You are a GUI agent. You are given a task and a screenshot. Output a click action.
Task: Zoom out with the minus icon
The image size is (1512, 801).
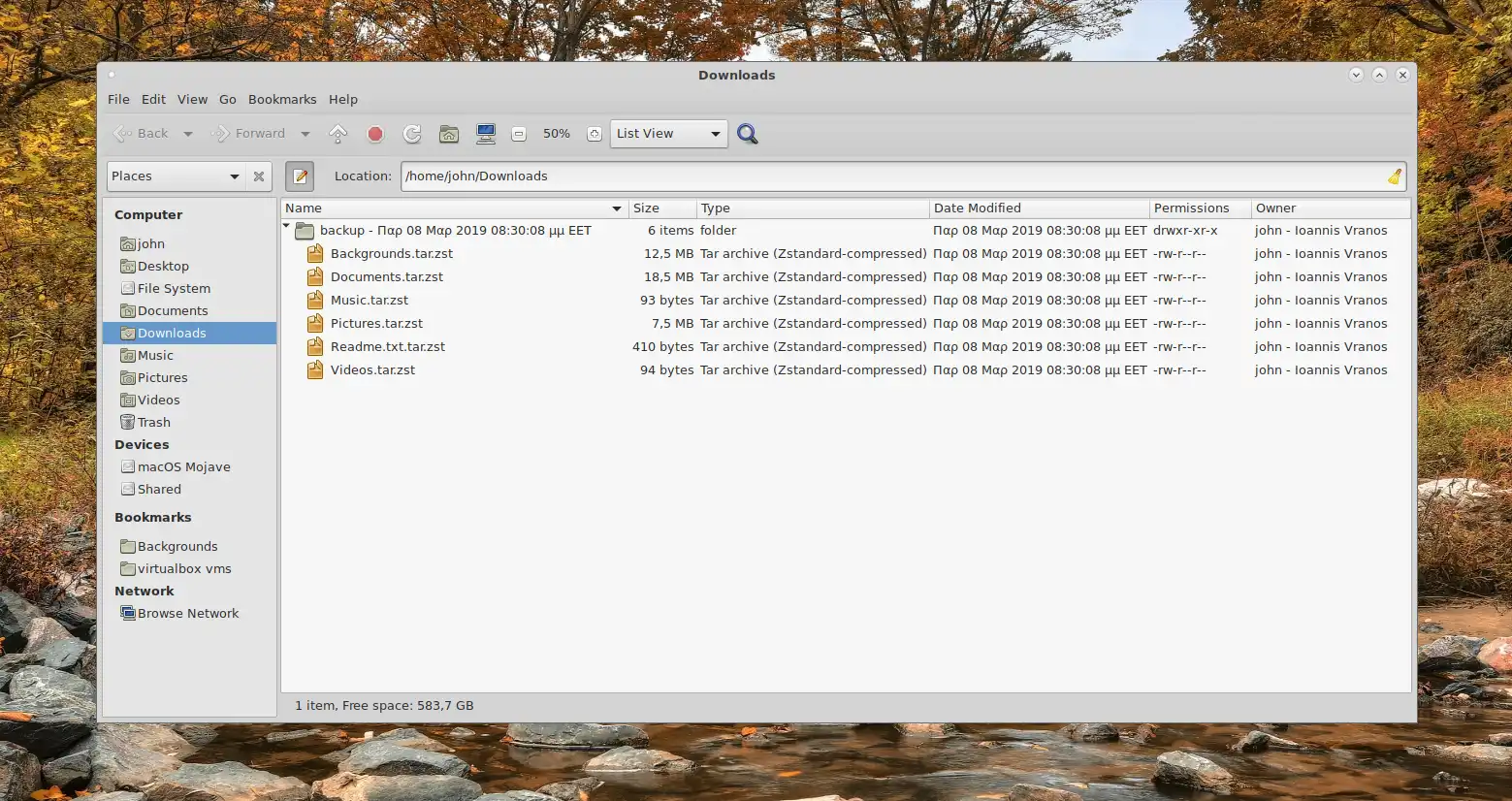click(519, 134)
